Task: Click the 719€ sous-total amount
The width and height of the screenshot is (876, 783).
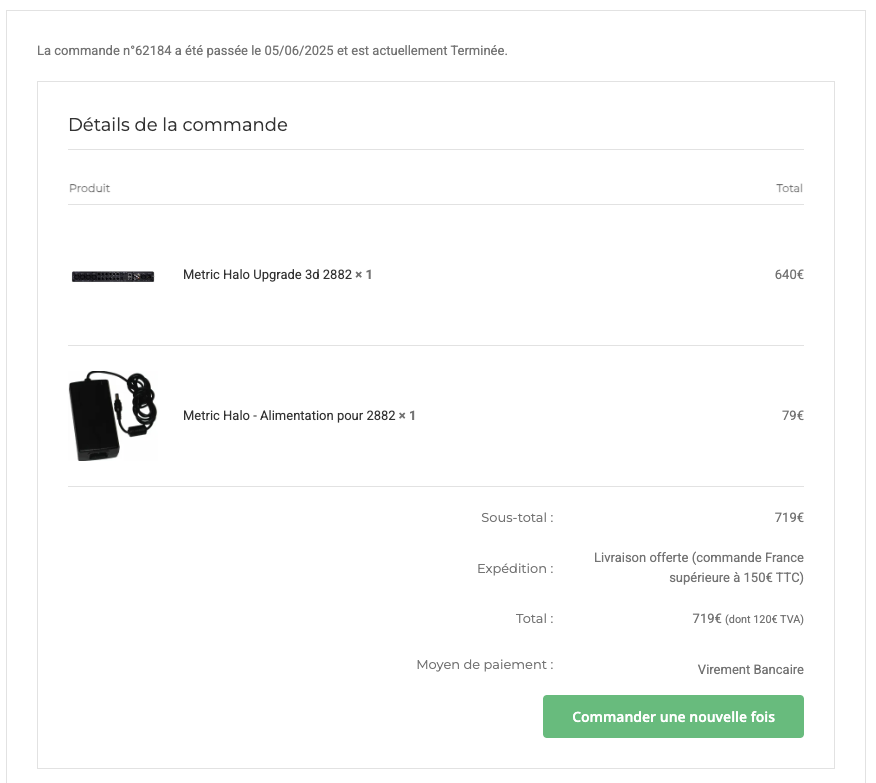Action: coord(789,518)
